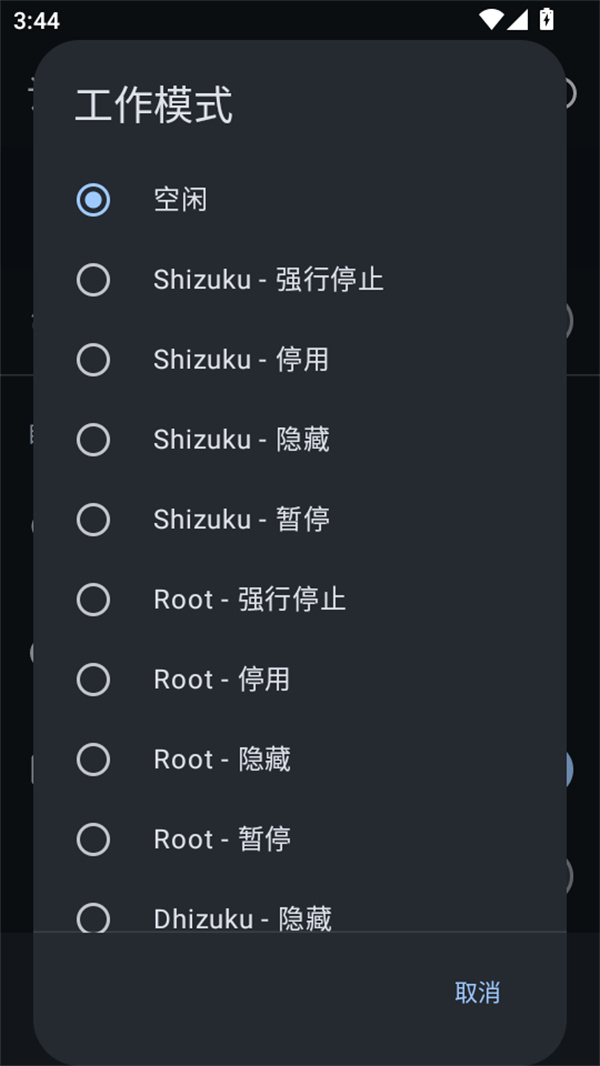
Task: Click the radio circle next to 空闲
Action: point(93,200)
